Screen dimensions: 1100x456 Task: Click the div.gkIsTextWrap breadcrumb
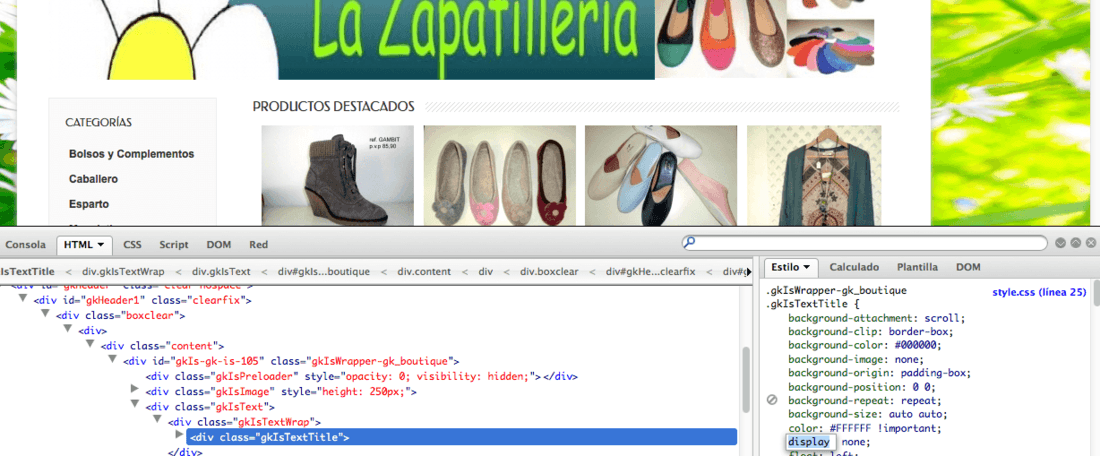pos(123,271)
